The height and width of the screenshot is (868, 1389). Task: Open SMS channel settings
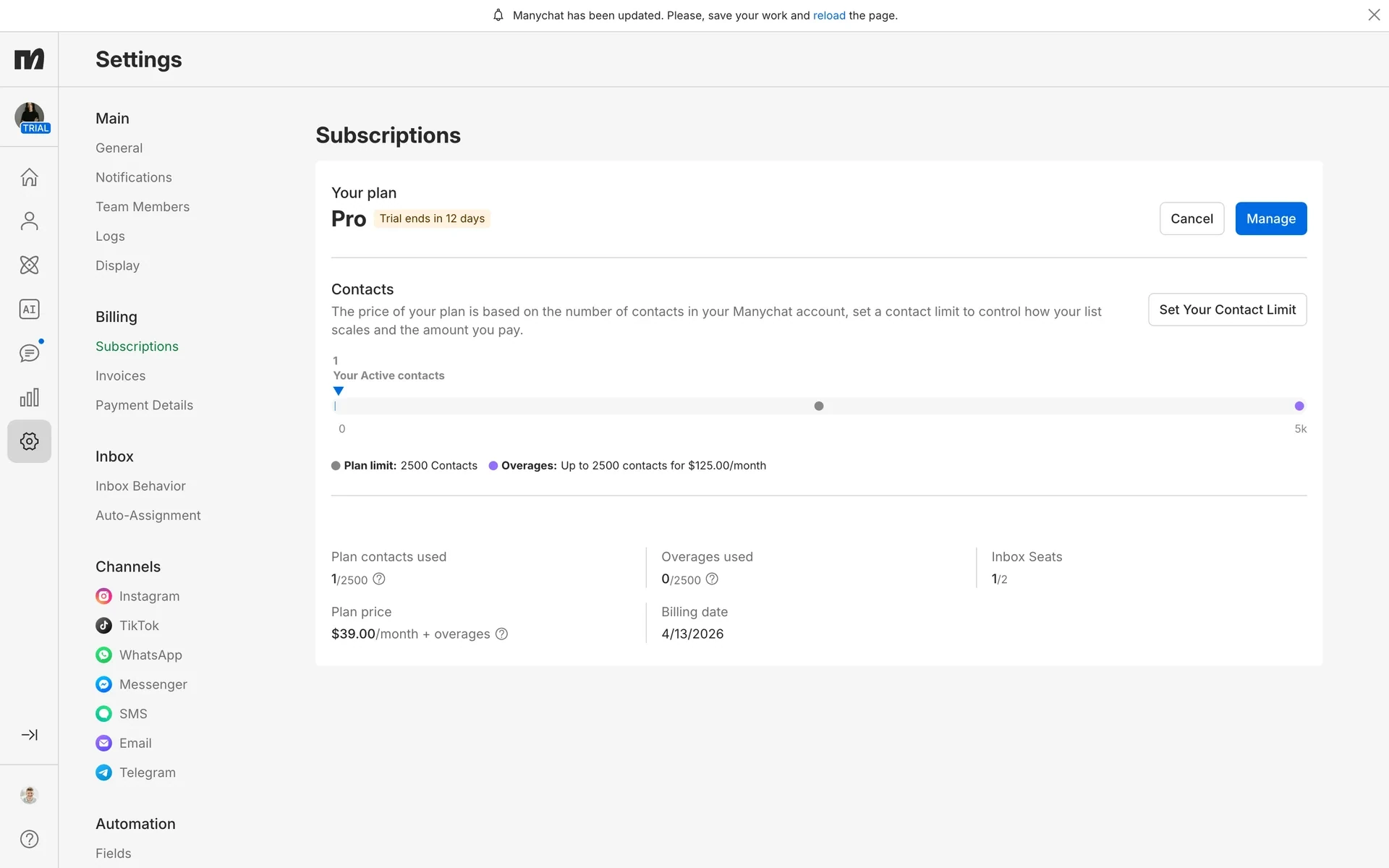[122, 714]
